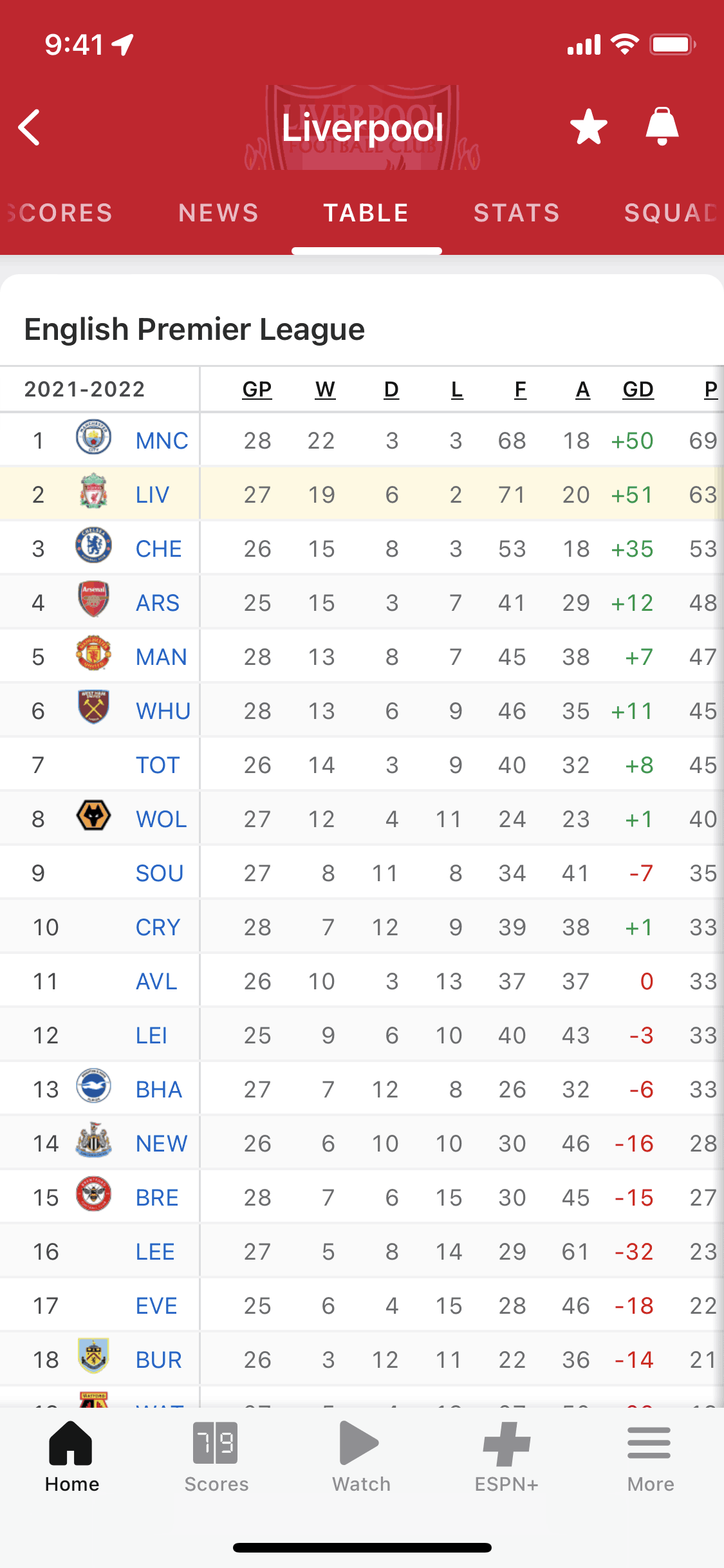The height and width of the screenshot is (1568, 724).
Task: Switch to the STATS tab
Action: coord(517,213)
